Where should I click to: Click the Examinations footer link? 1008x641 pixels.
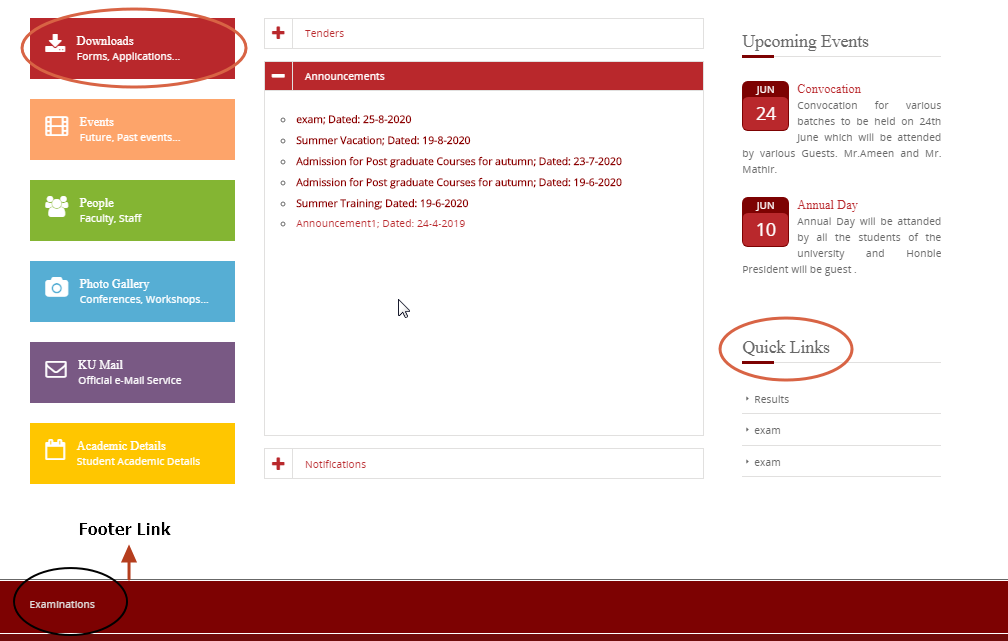(x=62, y=604)
